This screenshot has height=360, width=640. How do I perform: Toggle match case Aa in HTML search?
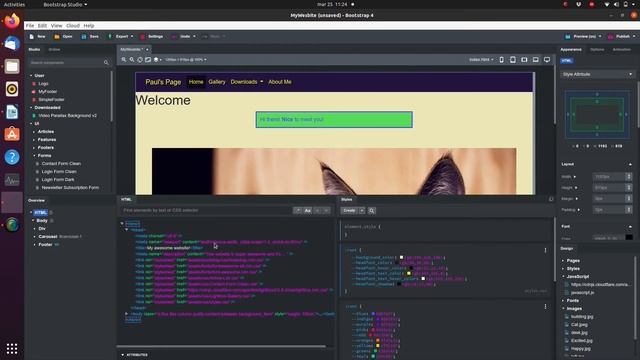(308, 211)
